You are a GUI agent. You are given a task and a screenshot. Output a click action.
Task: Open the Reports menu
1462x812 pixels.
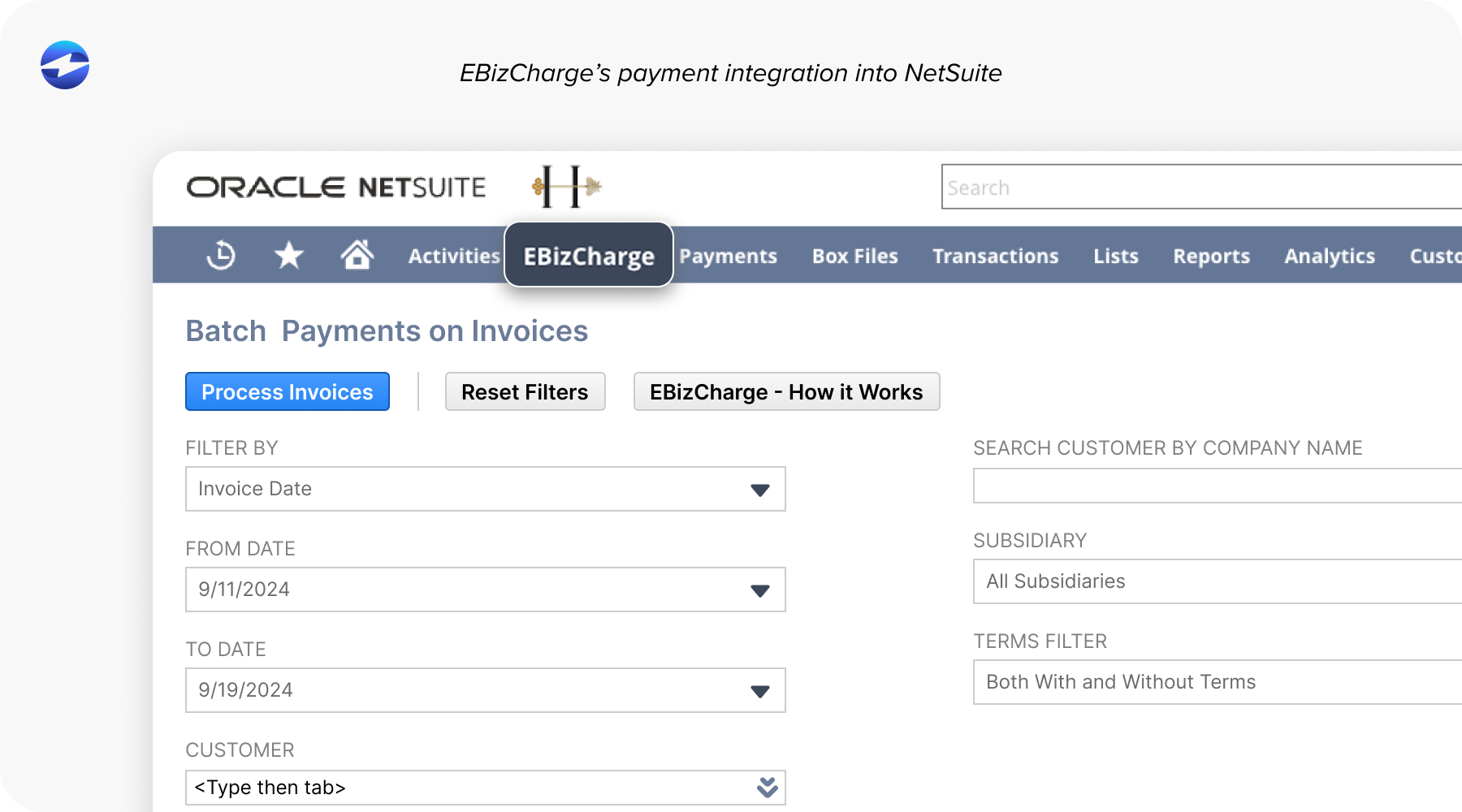pos(1211,256)
